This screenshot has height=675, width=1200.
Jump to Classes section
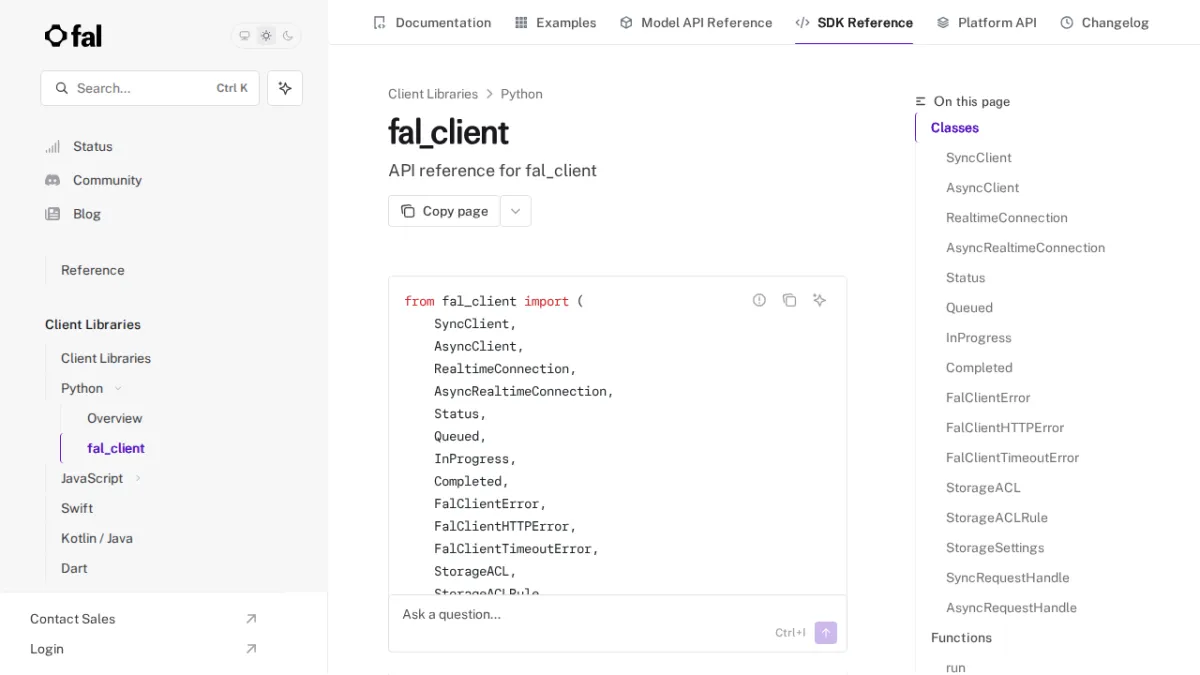pyautogui.click(x=955, y=128)
